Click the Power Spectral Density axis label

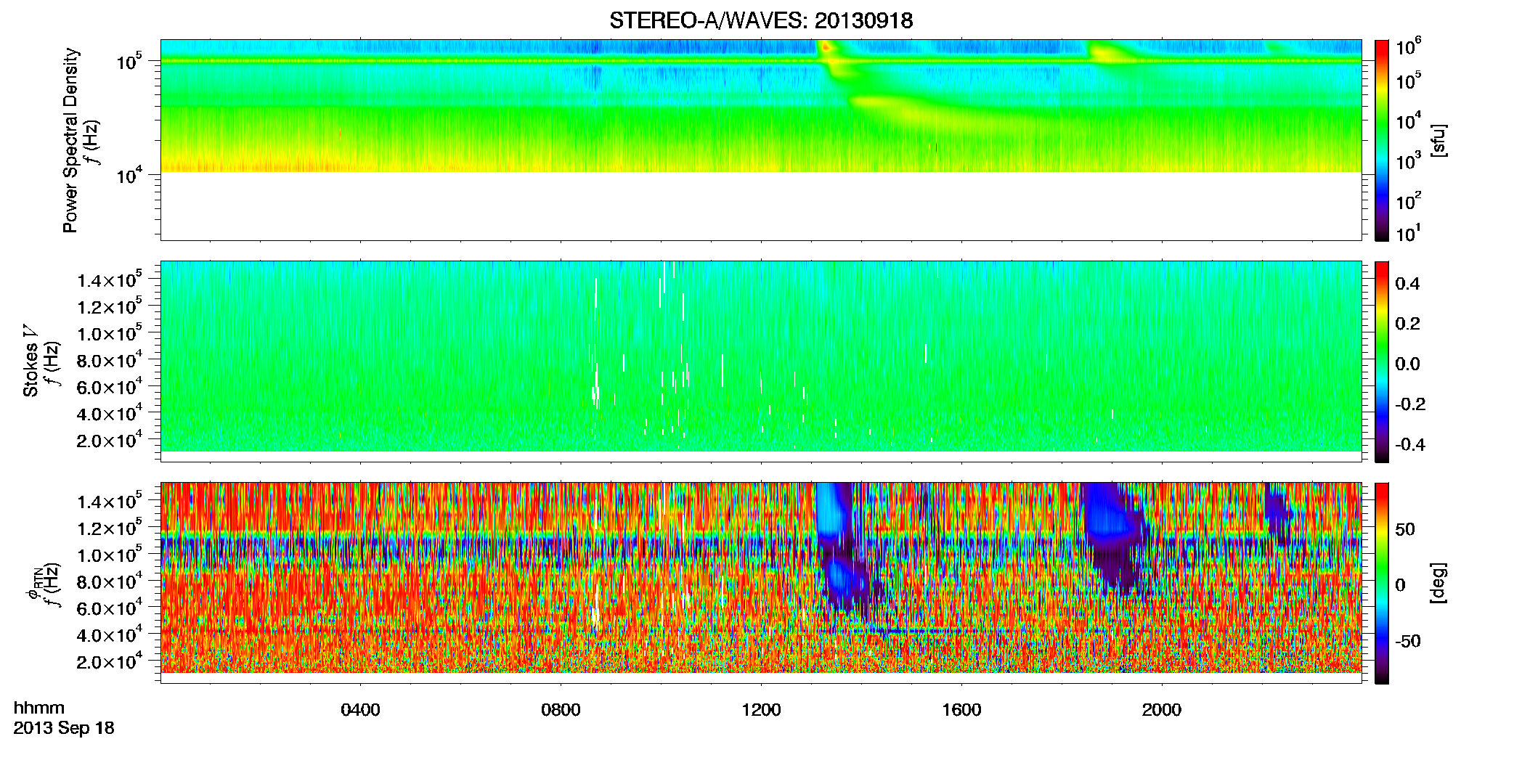[x=70, y=140]
